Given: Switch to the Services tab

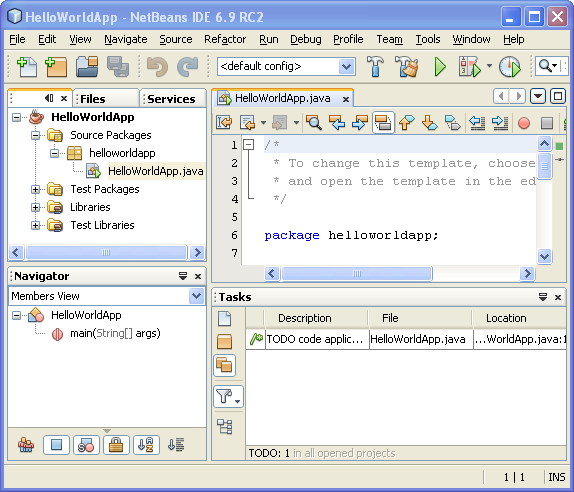Looking at the screenshot, I should 172,99.
